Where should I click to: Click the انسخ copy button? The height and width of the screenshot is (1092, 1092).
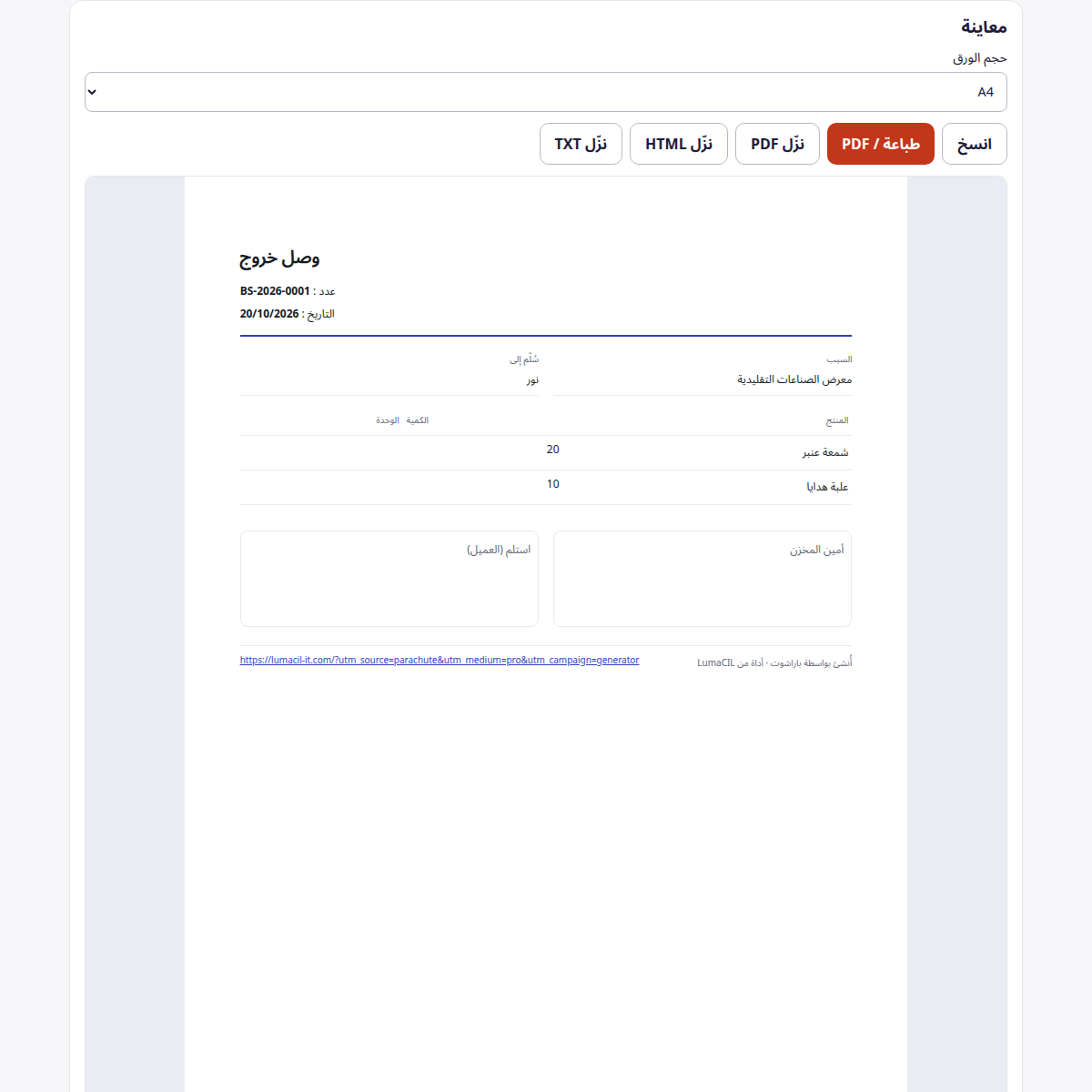tap(975, 144)
